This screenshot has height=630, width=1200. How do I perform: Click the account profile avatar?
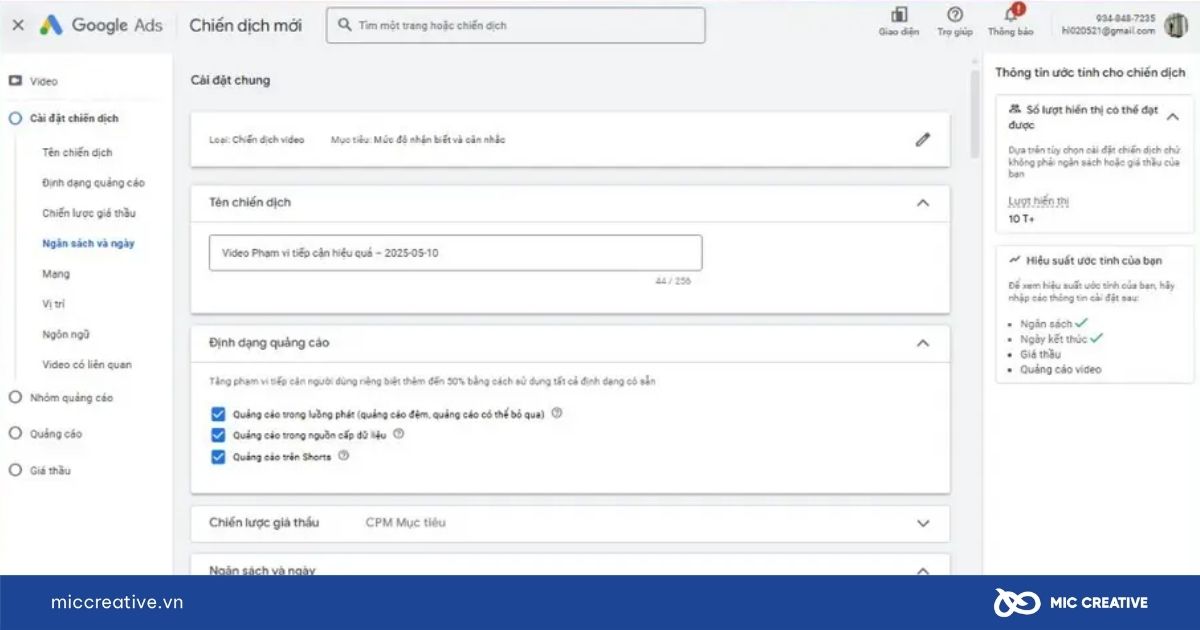pyautogui.click(x=1176, y=25)
